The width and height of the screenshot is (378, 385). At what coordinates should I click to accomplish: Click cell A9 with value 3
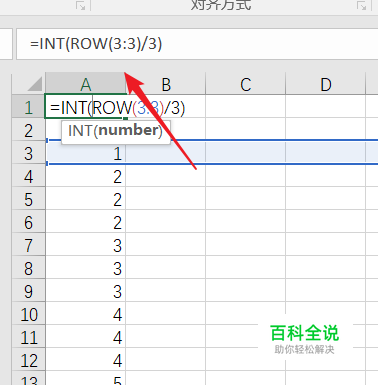tap(85, 291)
